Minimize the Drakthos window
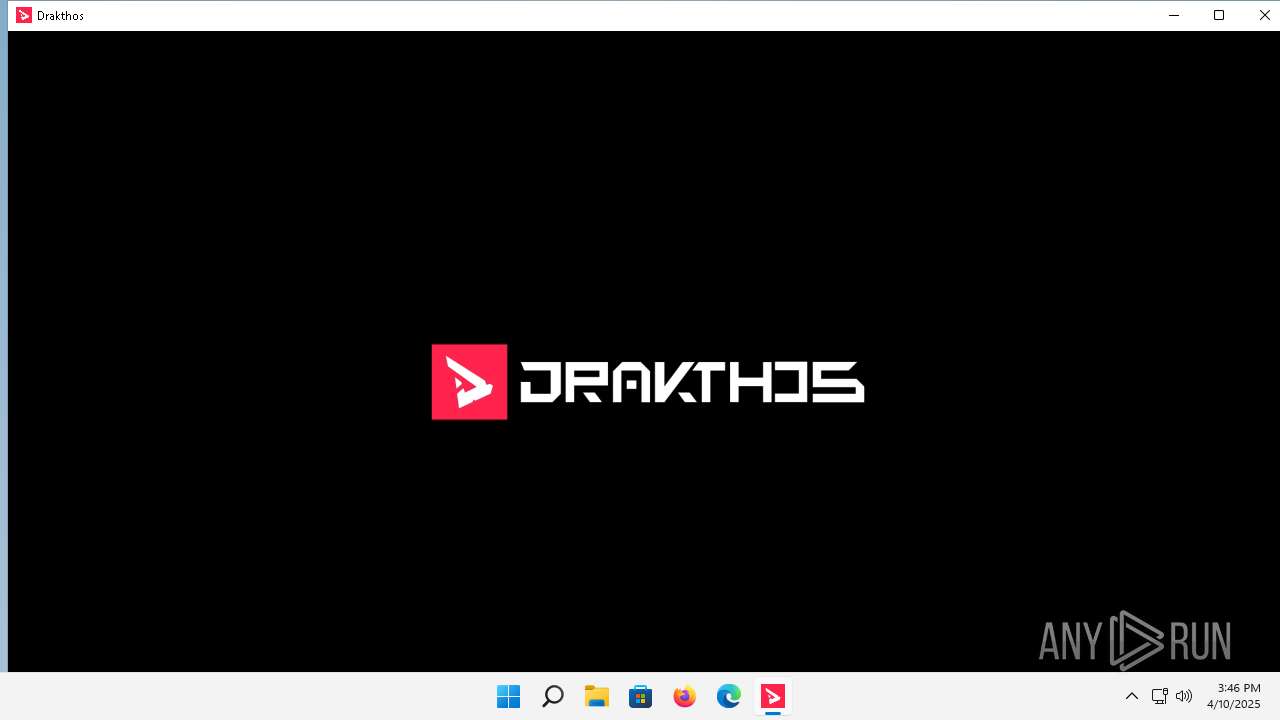Screen dimensions: 1280x720 [1174, 15]
